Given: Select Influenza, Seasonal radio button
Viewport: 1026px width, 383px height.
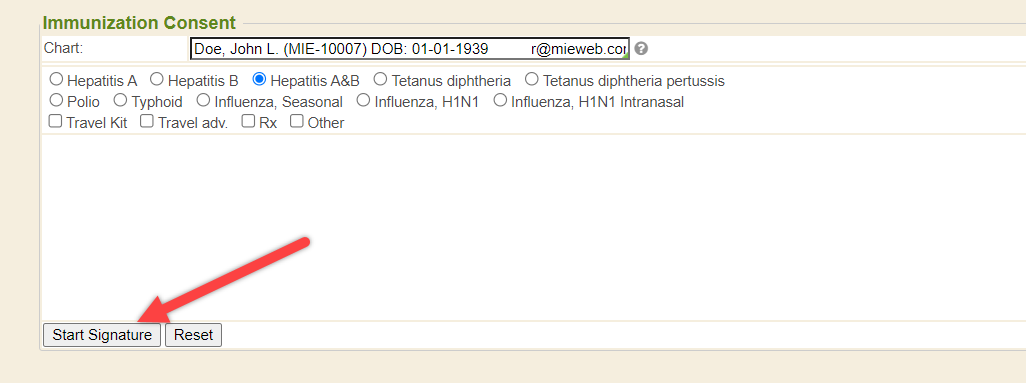Looking at the screenshot, I should click(x=203, y=101).
